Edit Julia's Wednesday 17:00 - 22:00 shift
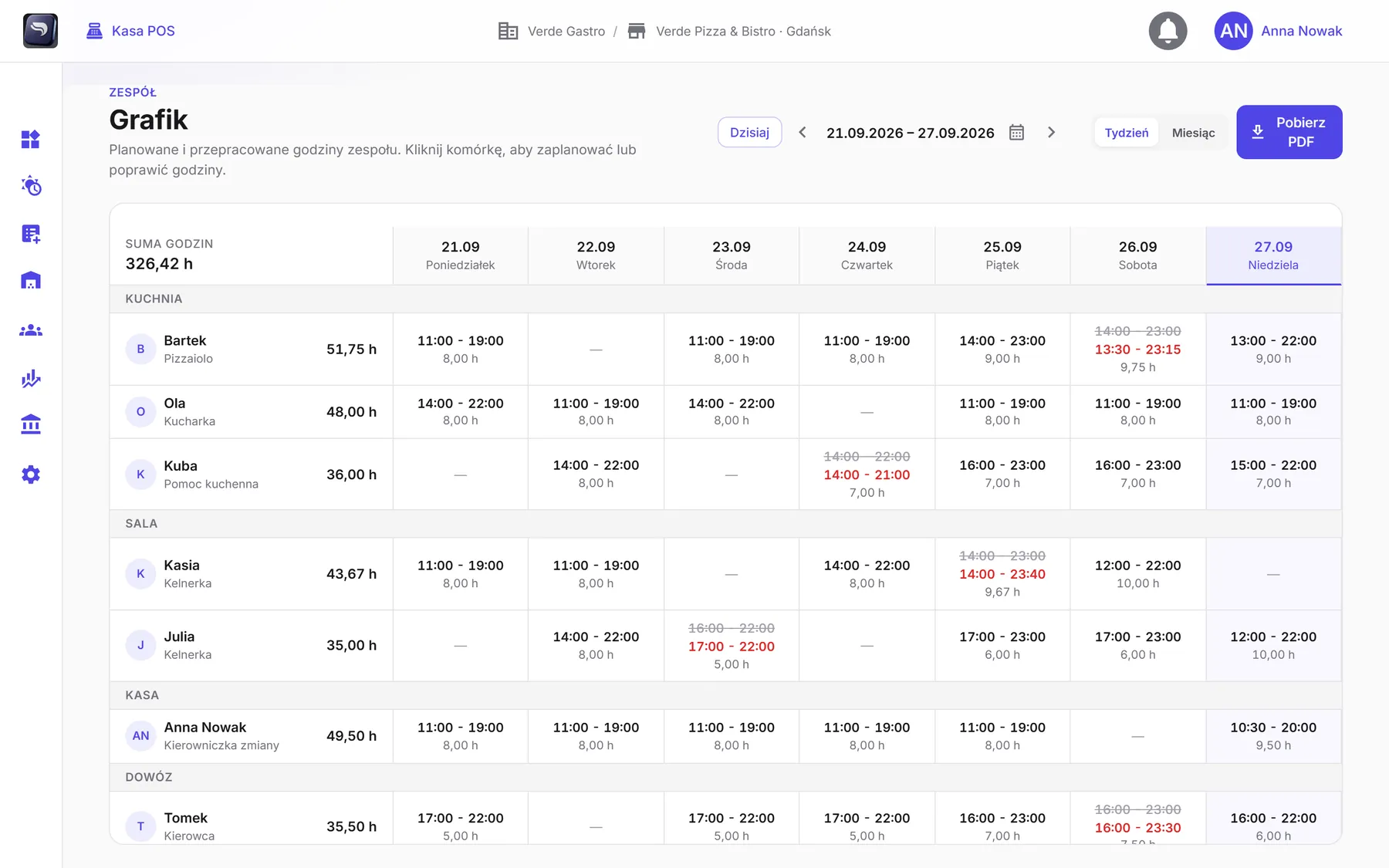The width and height of the screenshot is (1389, 868). 731,646
